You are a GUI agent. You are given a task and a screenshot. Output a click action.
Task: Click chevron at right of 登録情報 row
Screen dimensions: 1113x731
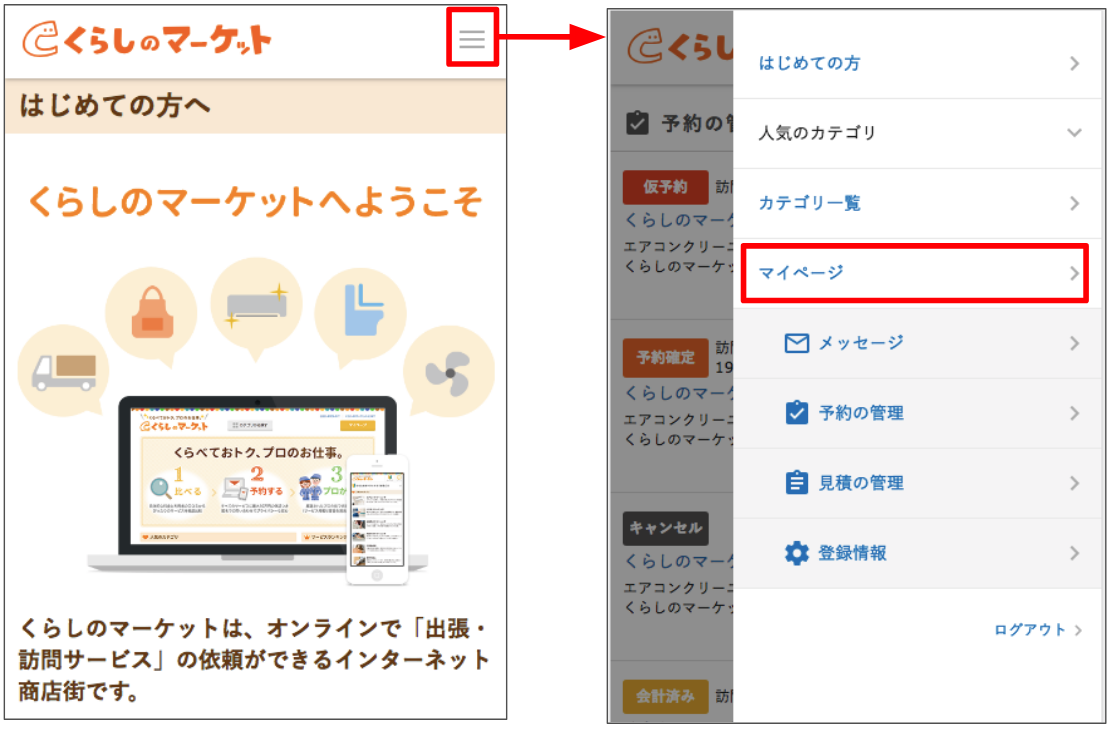[x=1075, y=553]
